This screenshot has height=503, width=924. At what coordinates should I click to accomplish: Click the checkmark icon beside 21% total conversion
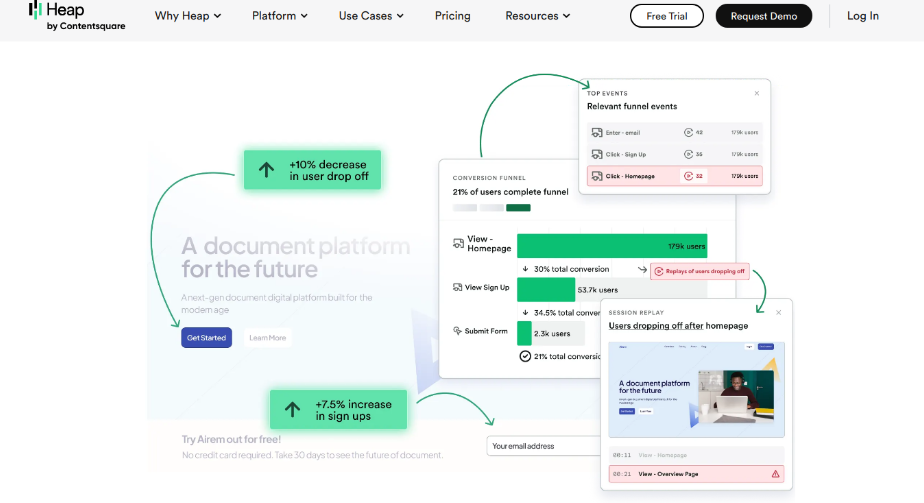(525, 356)
